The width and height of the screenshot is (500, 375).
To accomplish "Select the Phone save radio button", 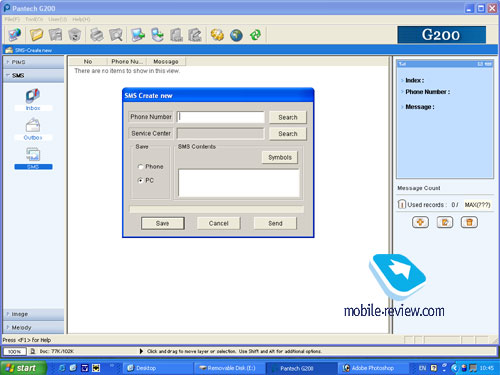I will coord(140,167).
